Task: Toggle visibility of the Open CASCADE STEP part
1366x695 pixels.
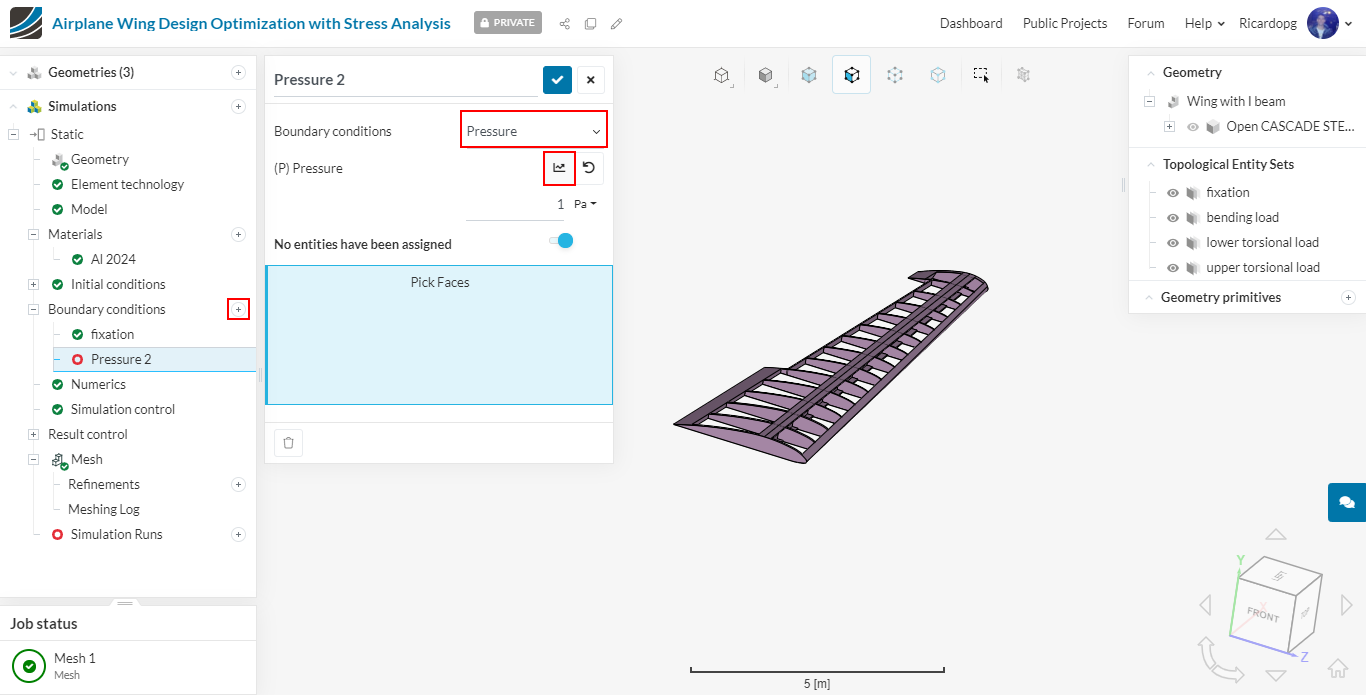Action: (1192, 127)
